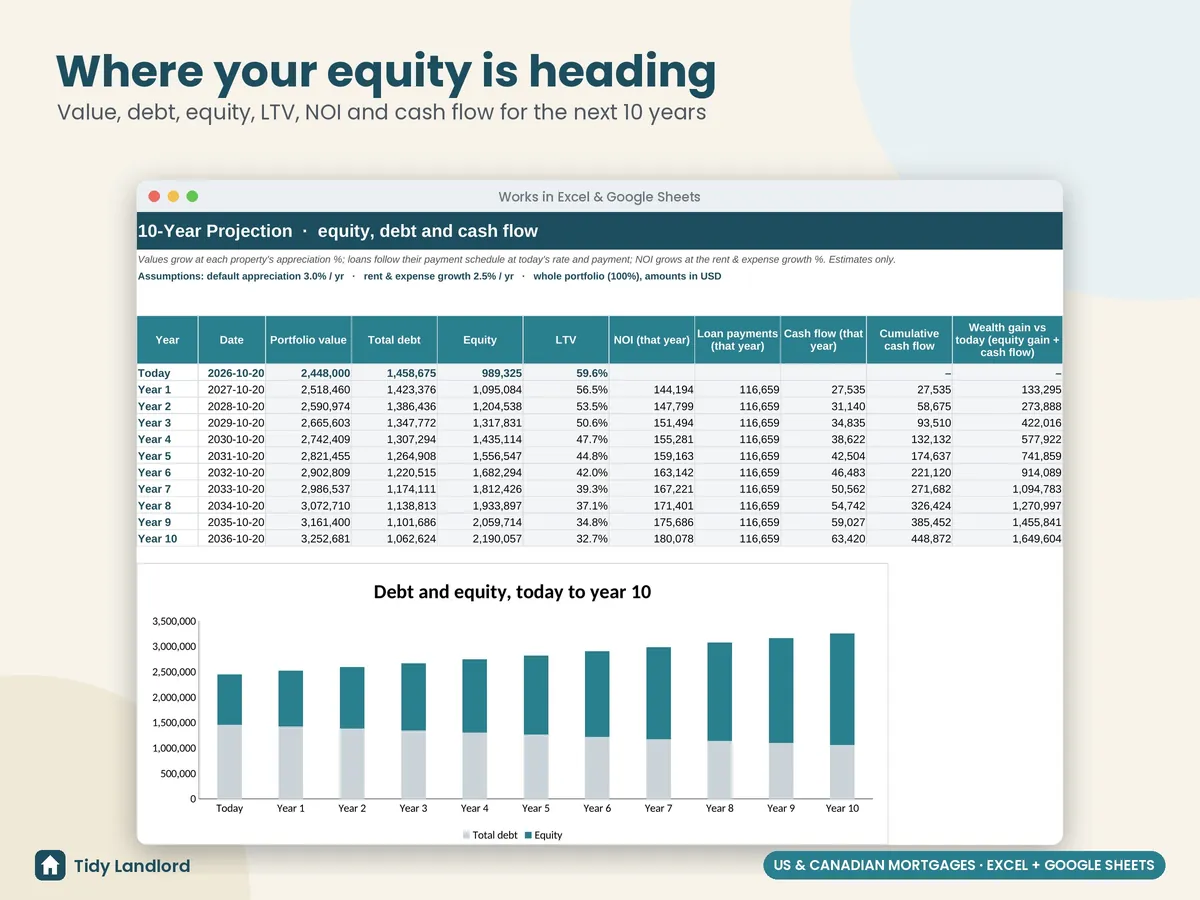
Task: Click the Total debt legend swatch
Action: click(x=466, y=835)
